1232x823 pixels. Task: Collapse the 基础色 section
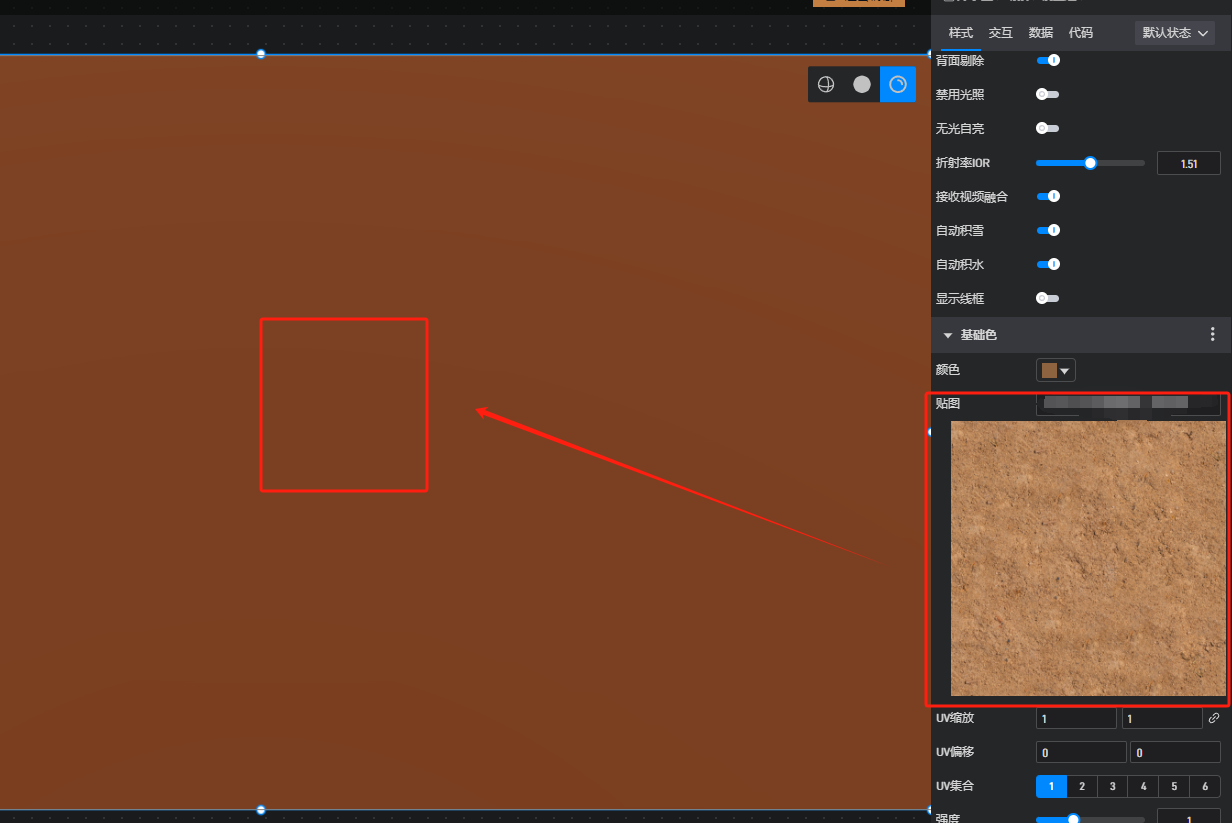click(x=948, y=335)
